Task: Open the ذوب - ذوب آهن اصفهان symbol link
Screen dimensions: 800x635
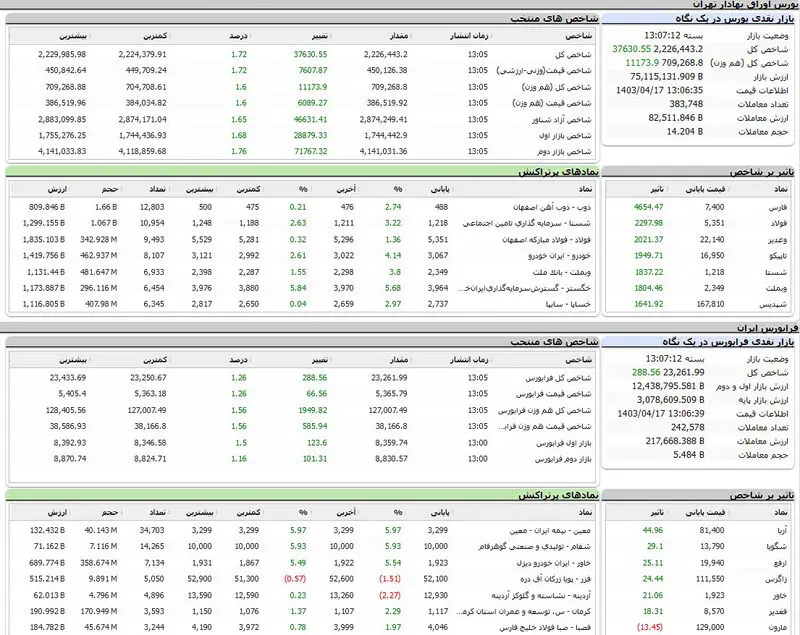Action: pos(552,207)
